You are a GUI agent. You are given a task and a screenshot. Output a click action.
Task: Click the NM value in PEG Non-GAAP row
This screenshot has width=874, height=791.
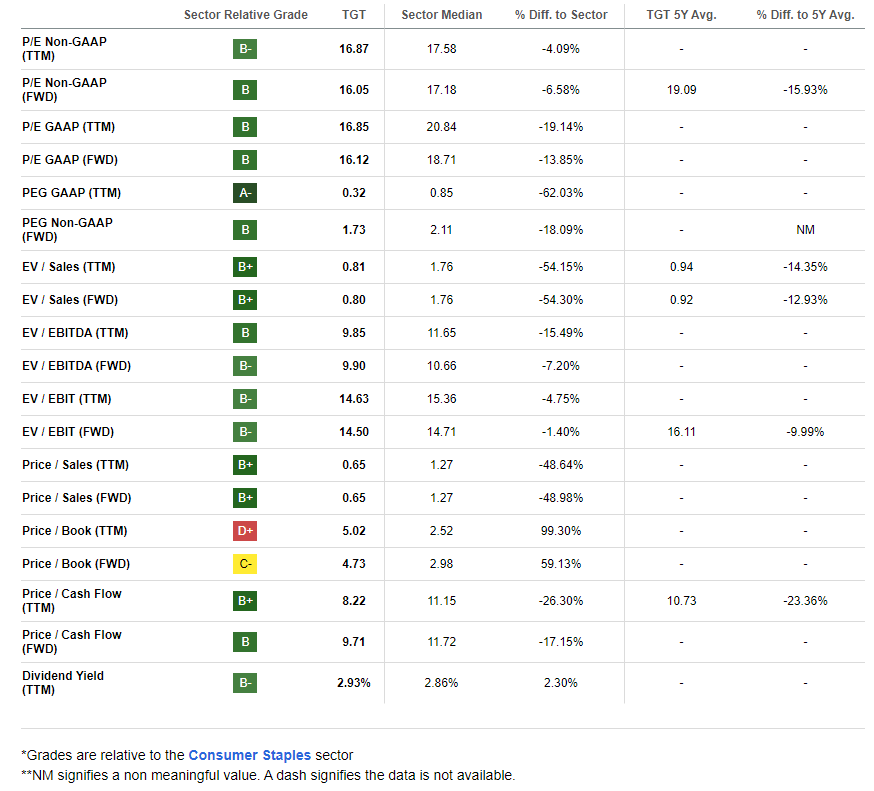click(x=805, y=230)
